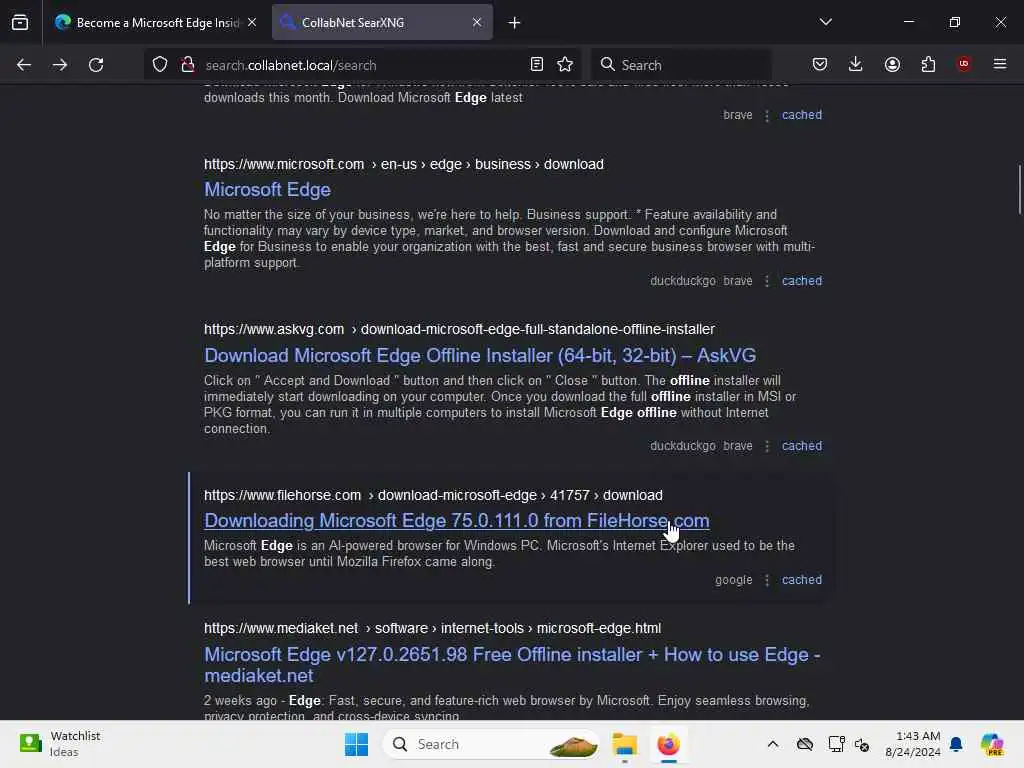The width and height of the screenshot is (1024, 768).
Task: Open the Extensions puzzle icon
Action: [928, 64]
